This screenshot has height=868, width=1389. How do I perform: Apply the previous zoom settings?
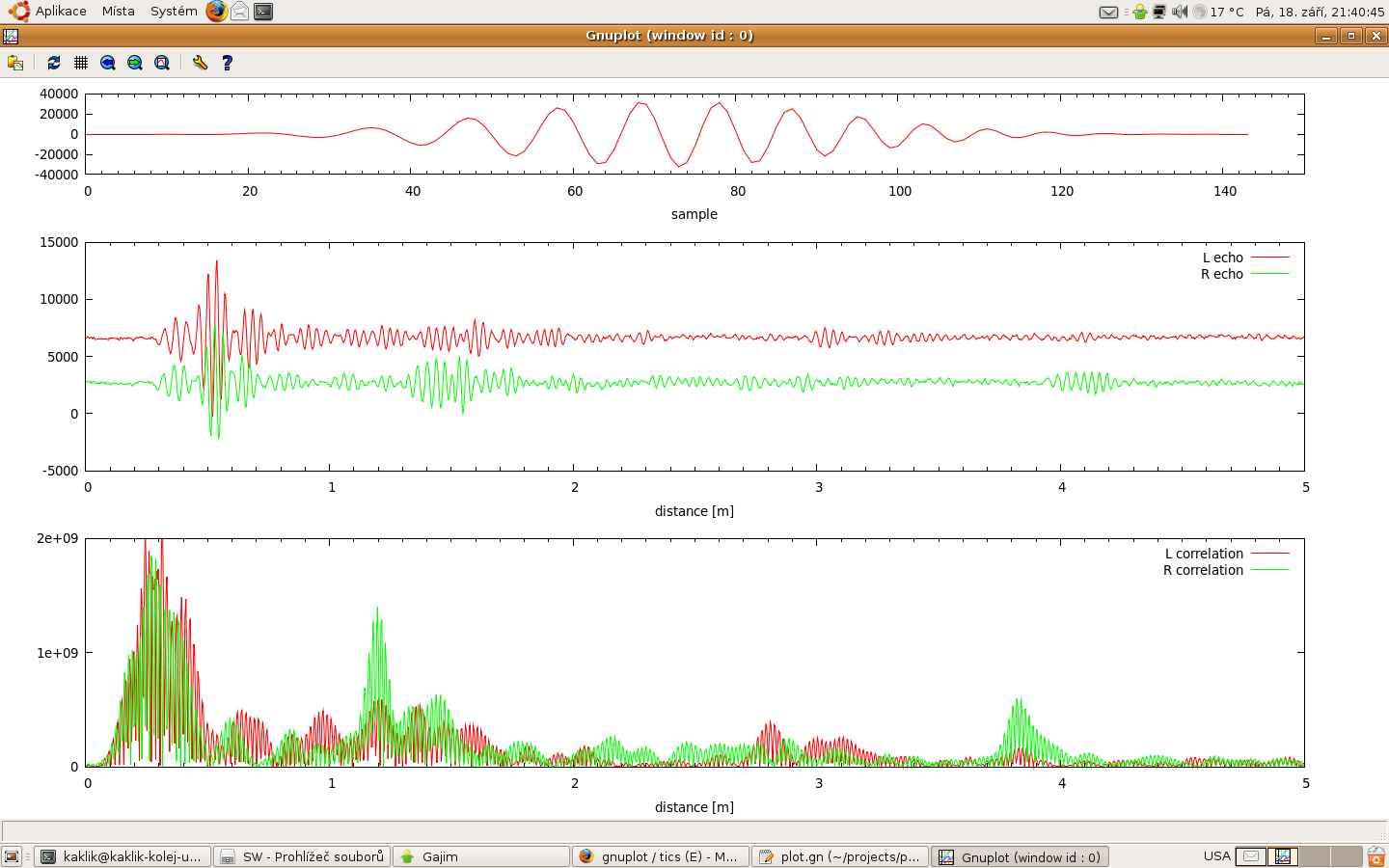[x=108, y=63]
